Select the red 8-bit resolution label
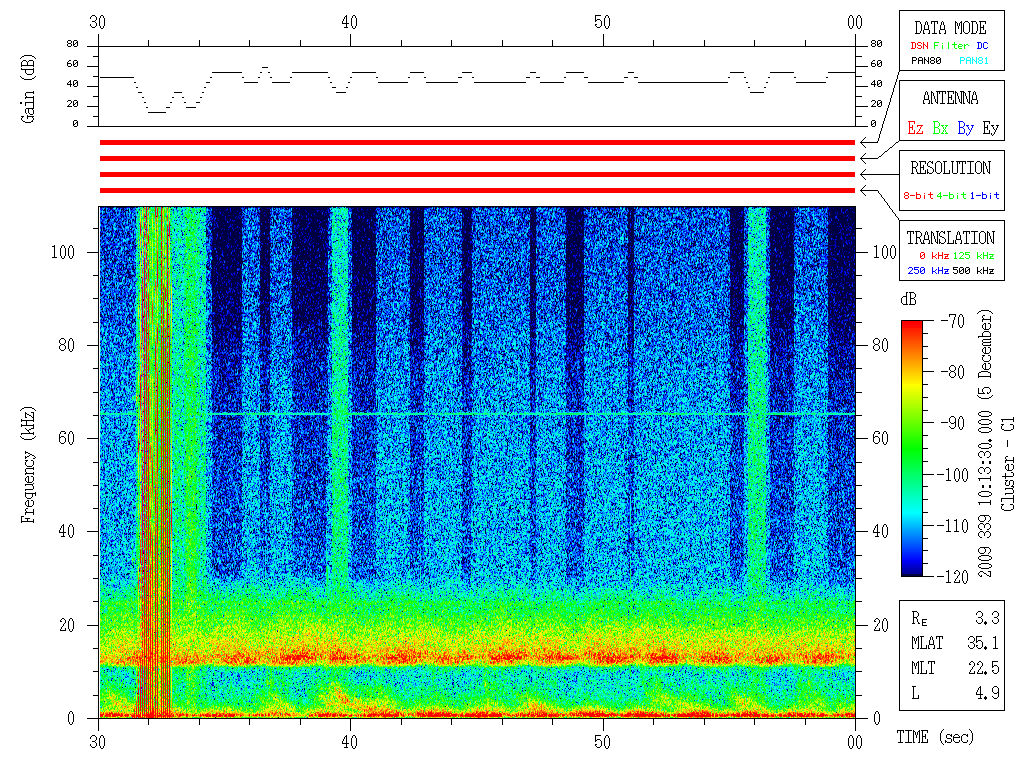Viewport: 1024px width, 768px height. 918,195
